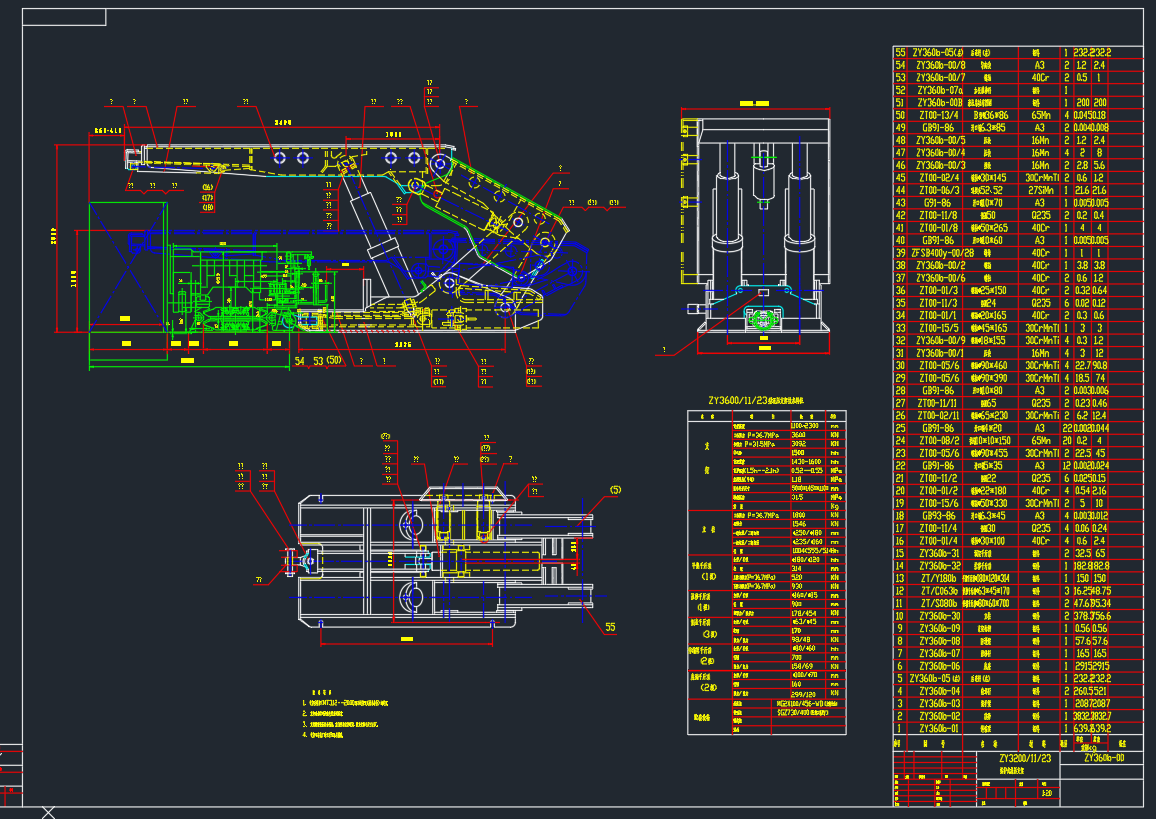Pick the ZT/C063b code cell
1156x819 pixels.
click(939, 592)
